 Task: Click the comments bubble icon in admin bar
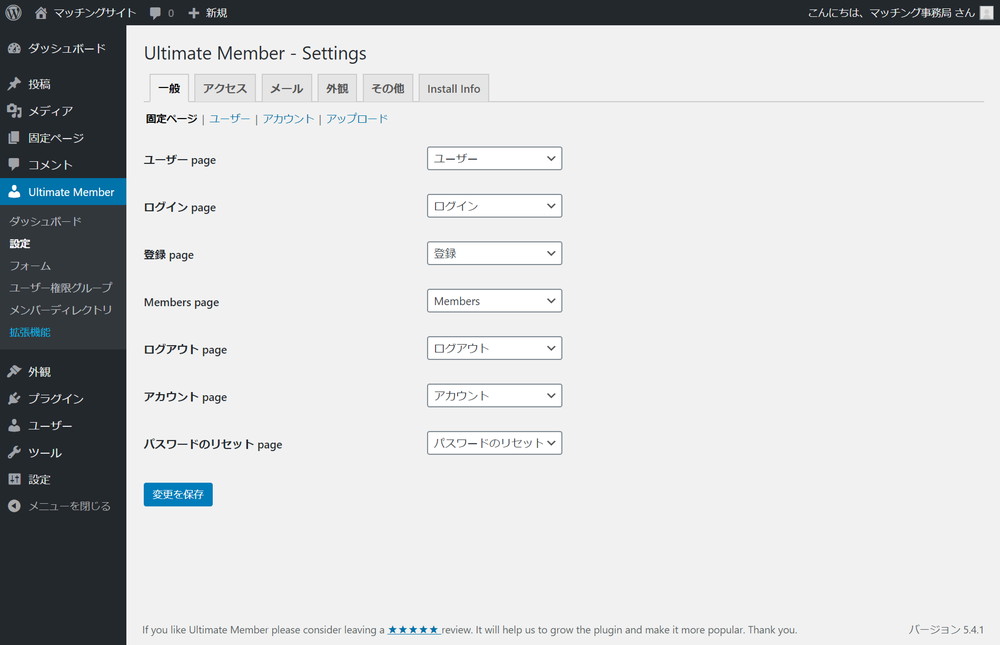click(x=155, y=13)
